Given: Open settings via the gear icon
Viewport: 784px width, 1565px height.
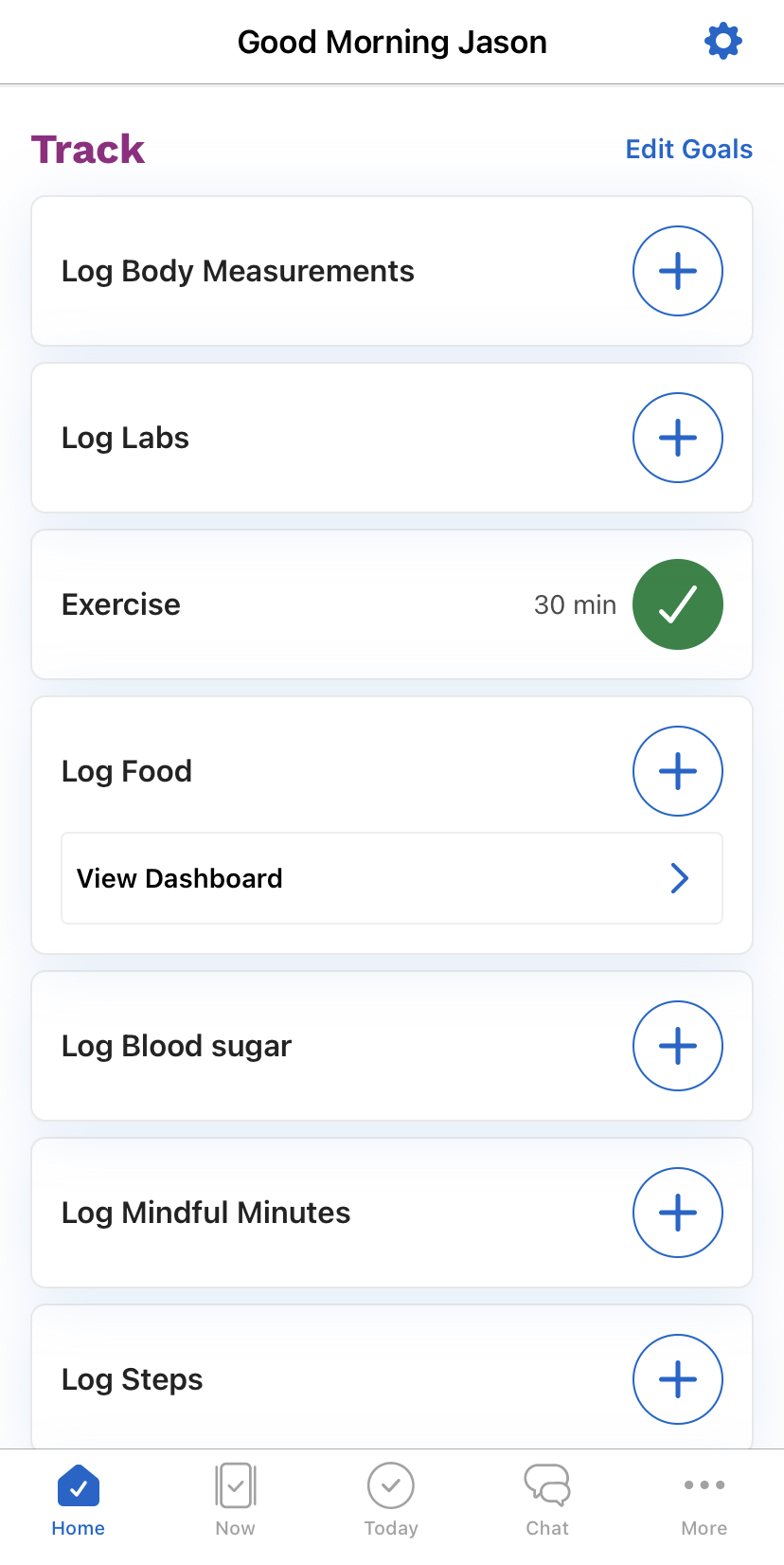Looking at the screenshot, I should point(723,42).
